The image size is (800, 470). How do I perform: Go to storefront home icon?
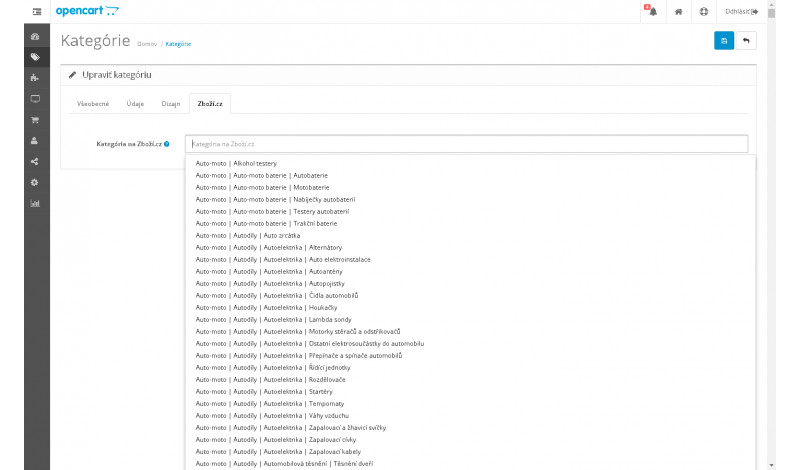click(678, 12)
